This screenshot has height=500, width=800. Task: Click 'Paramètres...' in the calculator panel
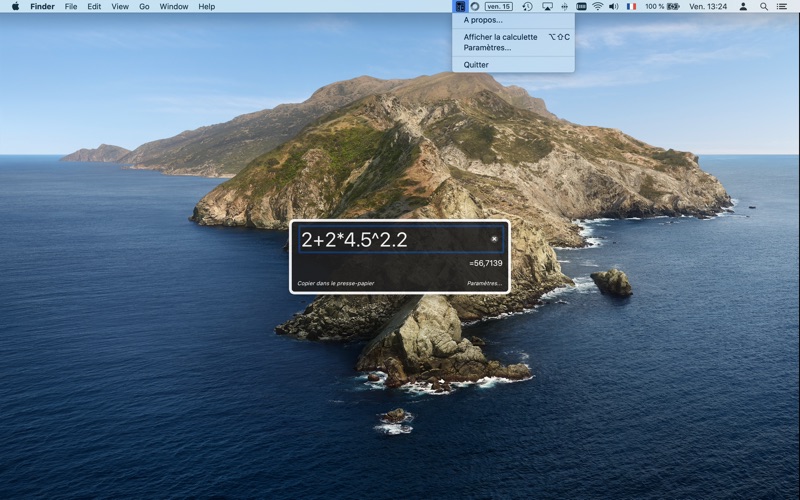click(x=484, y=283)
